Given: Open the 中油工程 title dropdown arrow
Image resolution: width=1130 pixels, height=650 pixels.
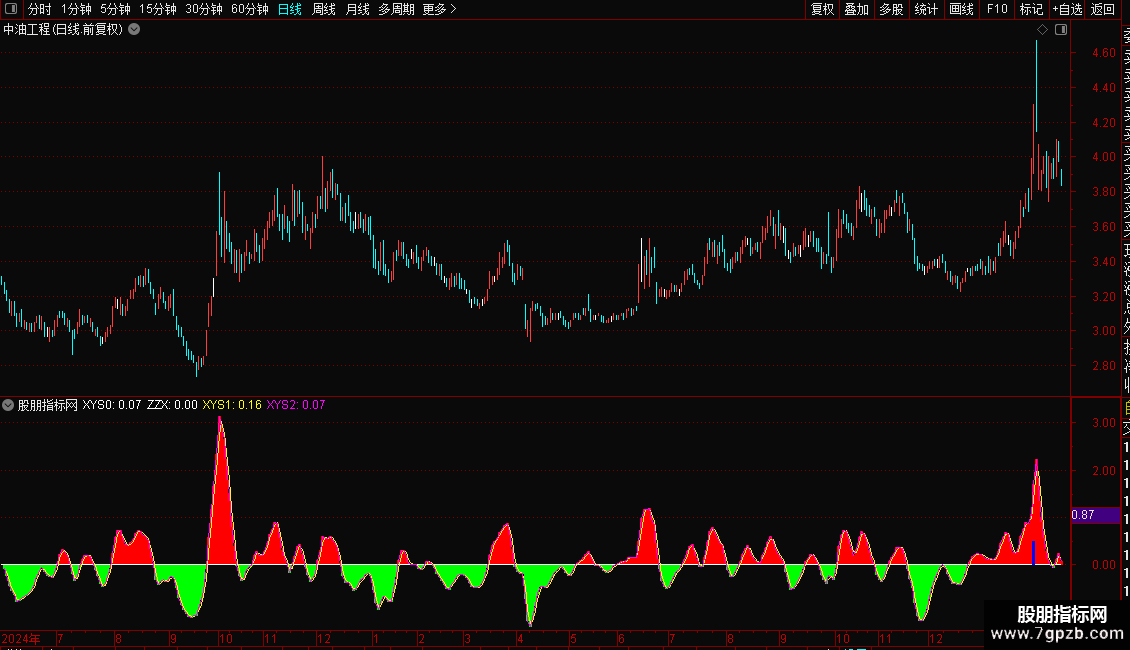Looking at the screenshot, I should coord(134,30).
